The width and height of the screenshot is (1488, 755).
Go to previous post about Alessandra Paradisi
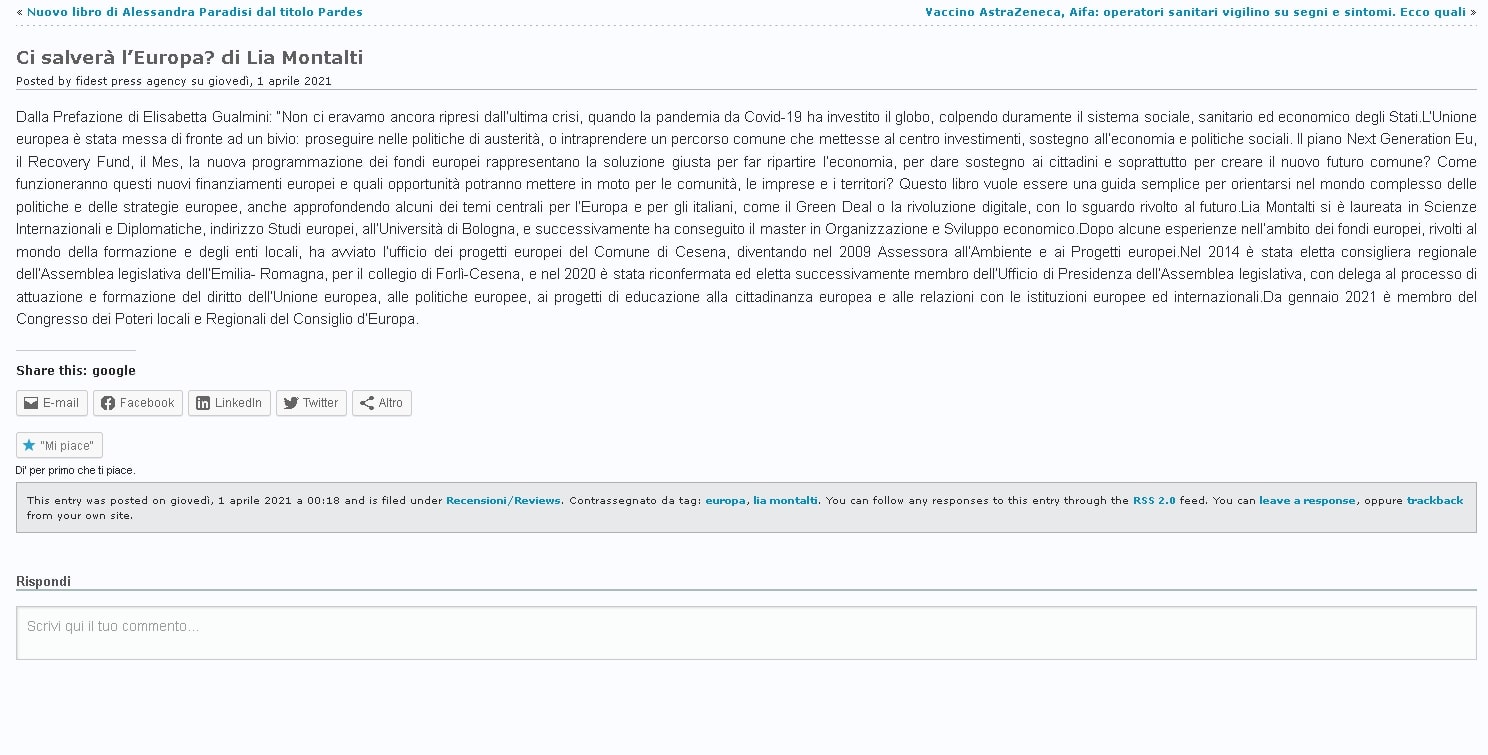click(x=194, y=12)
